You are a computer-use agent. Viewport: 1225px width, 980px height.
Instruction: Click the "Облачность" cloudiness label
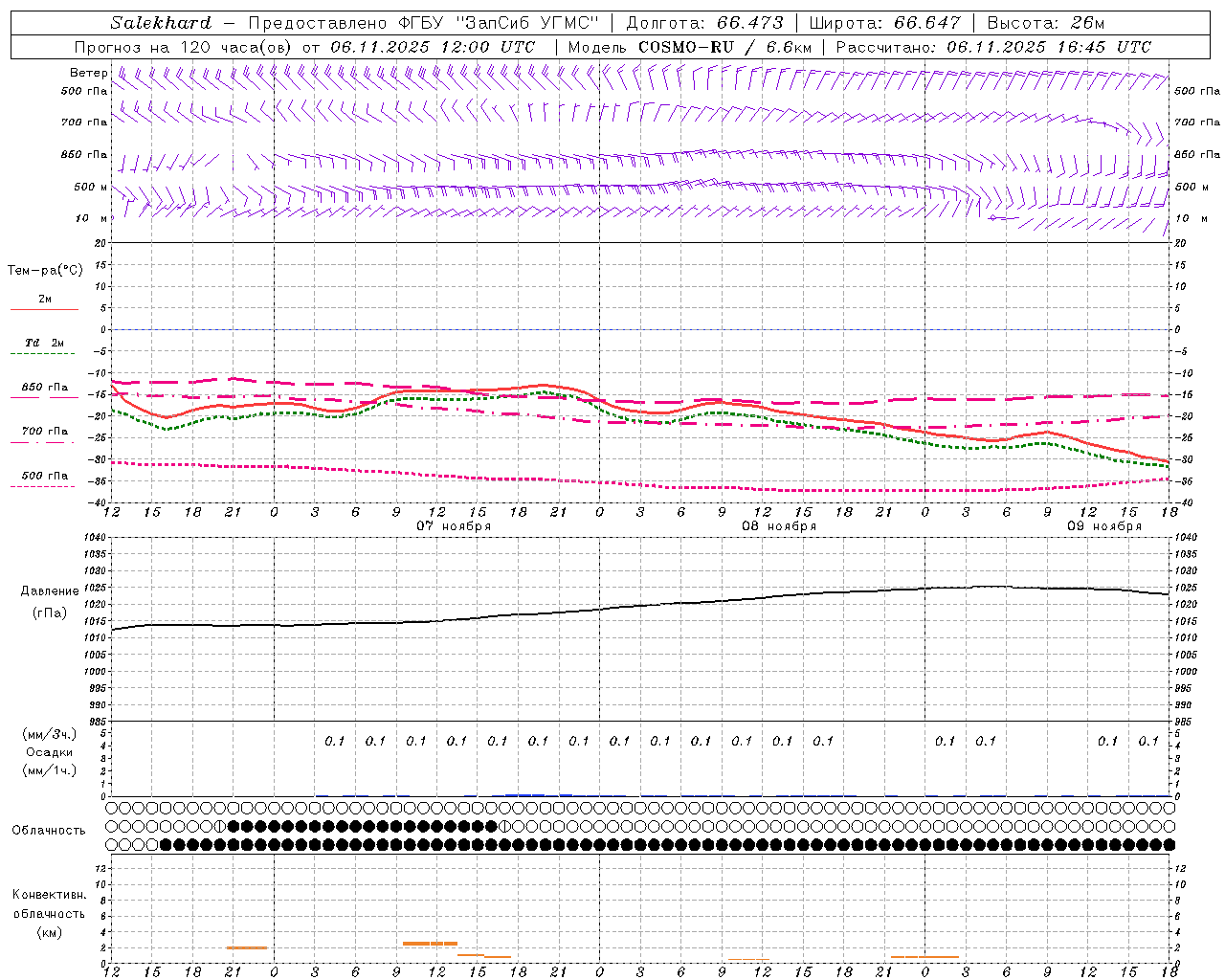(49, 831)
